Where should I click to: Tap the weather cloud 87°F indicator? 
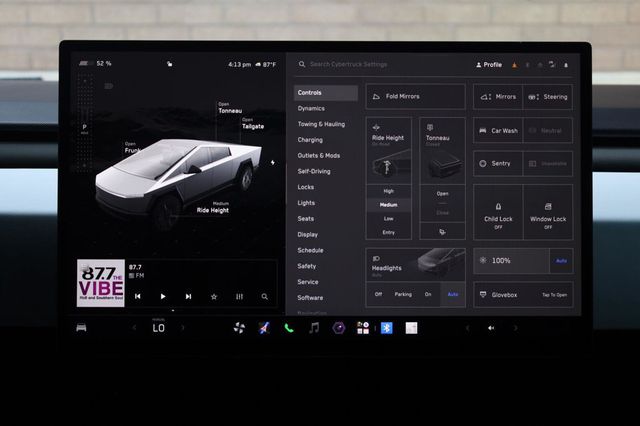[266, 64]
